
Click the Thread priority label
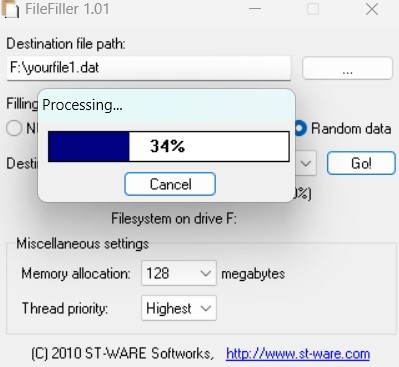(65, 308)
